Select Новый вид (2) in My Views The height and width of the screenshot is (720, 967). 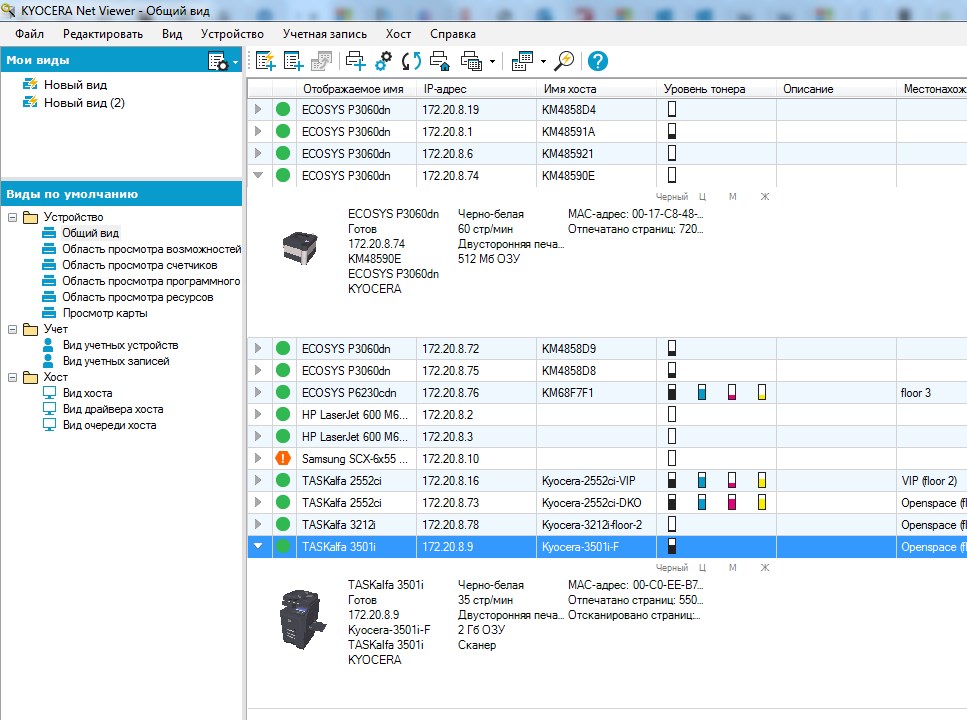pos(84,102)
